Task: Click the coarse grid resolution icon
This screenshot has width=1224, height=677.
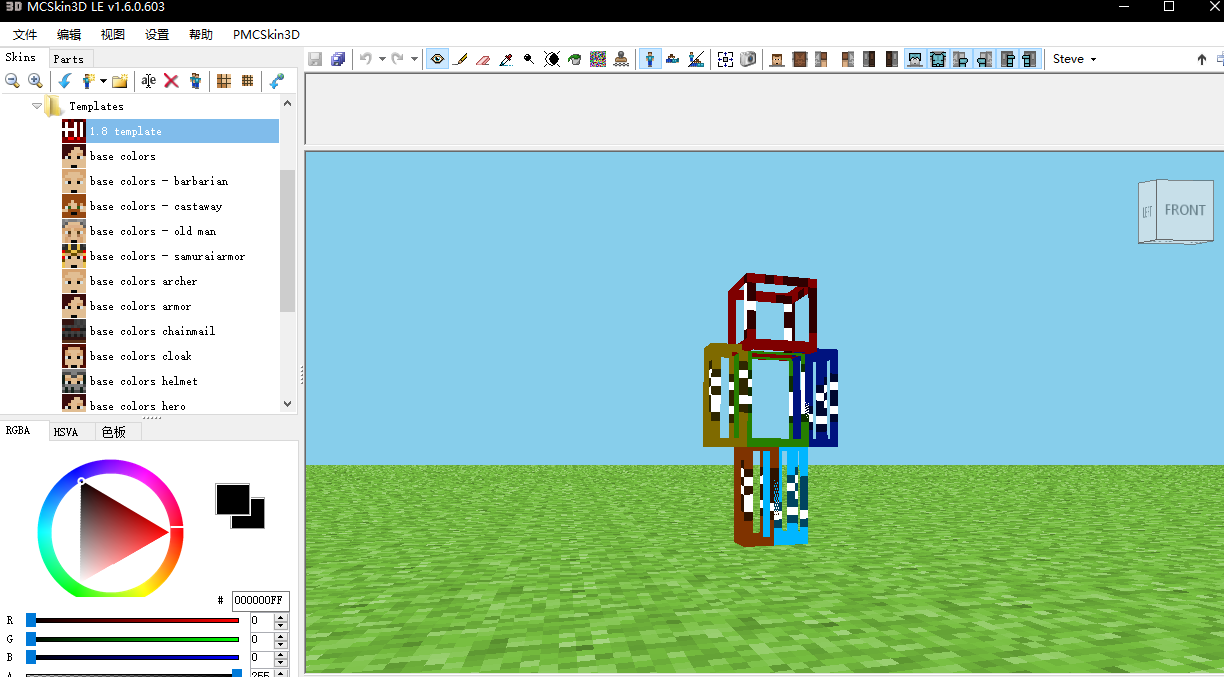Action: (224, 81)
